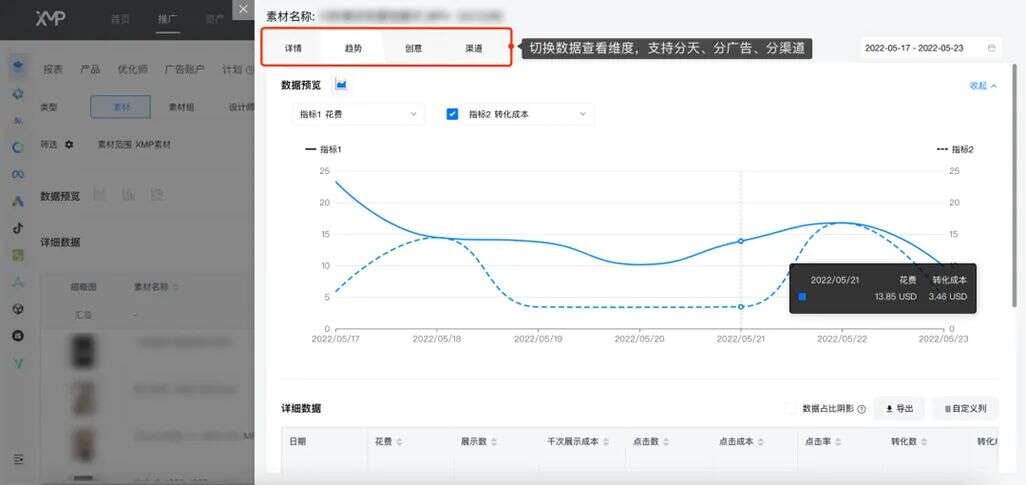This screenshot has height=485, width=1026.
Task: Collapse the data preview with 收起
Action: click(983, 86)
